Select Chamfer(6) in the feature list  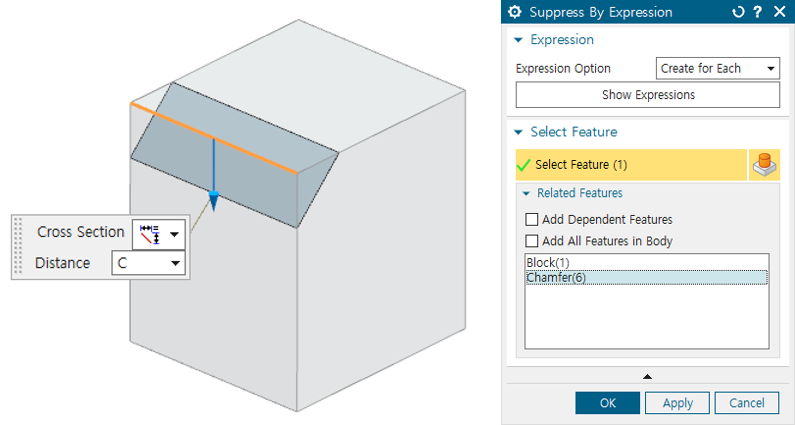click(x=555, y=277)
